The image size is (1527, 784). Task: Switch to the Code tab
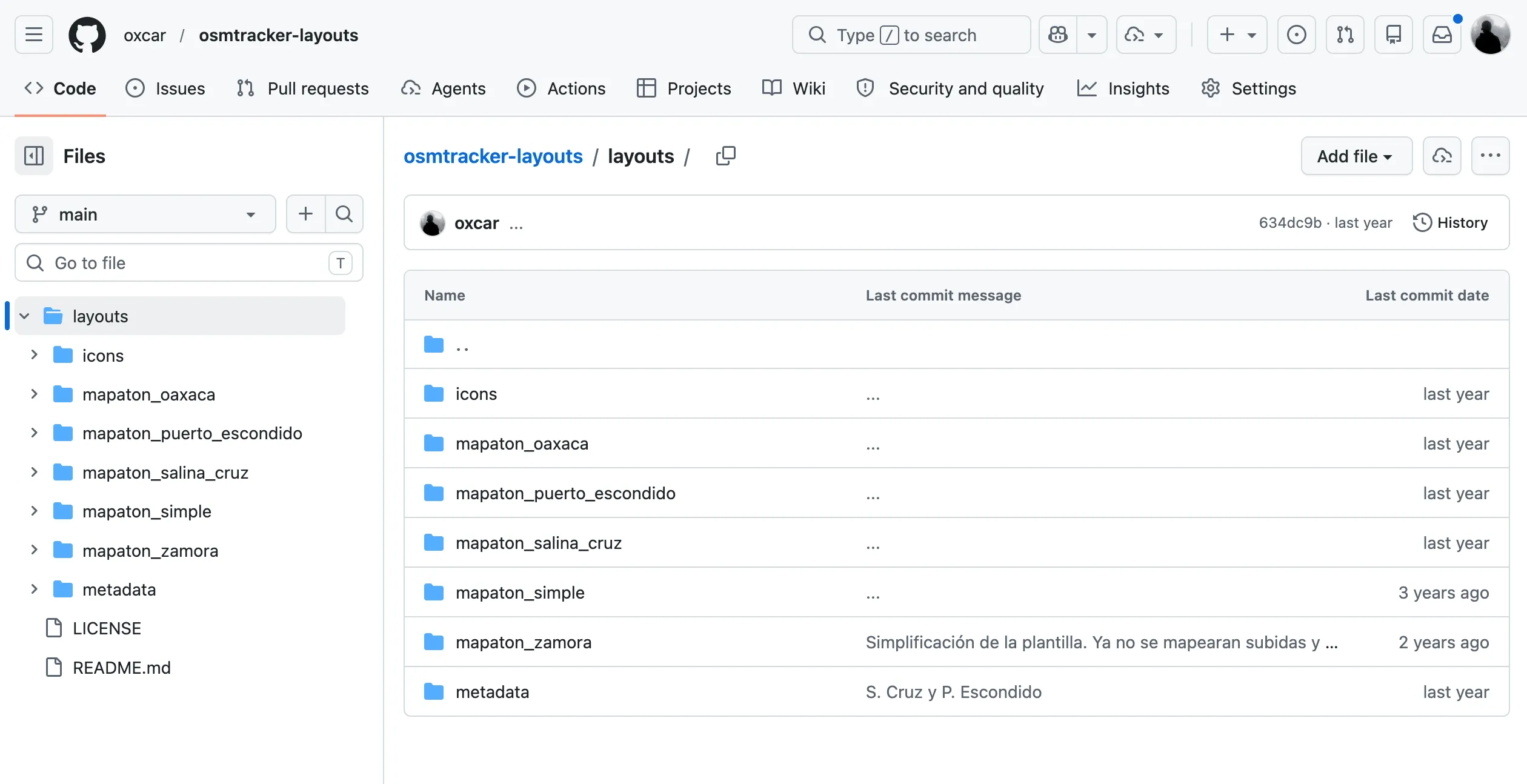click(x=60, y=88)
